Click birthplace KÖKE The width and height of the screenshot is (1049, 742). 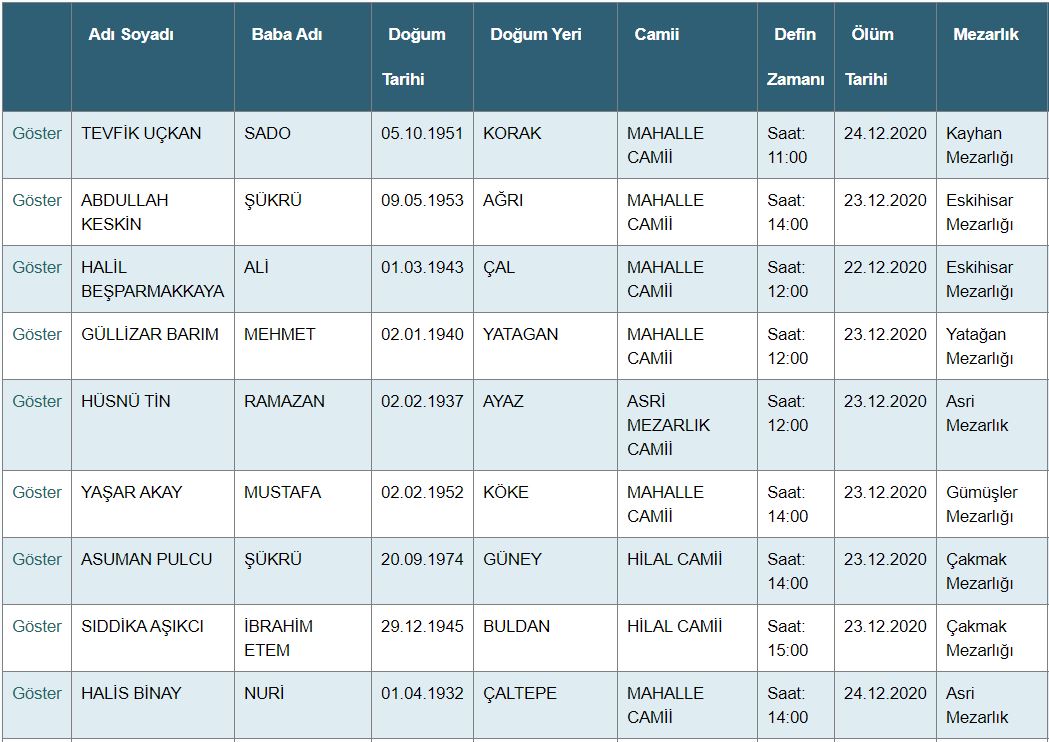[x=506, y=492]
